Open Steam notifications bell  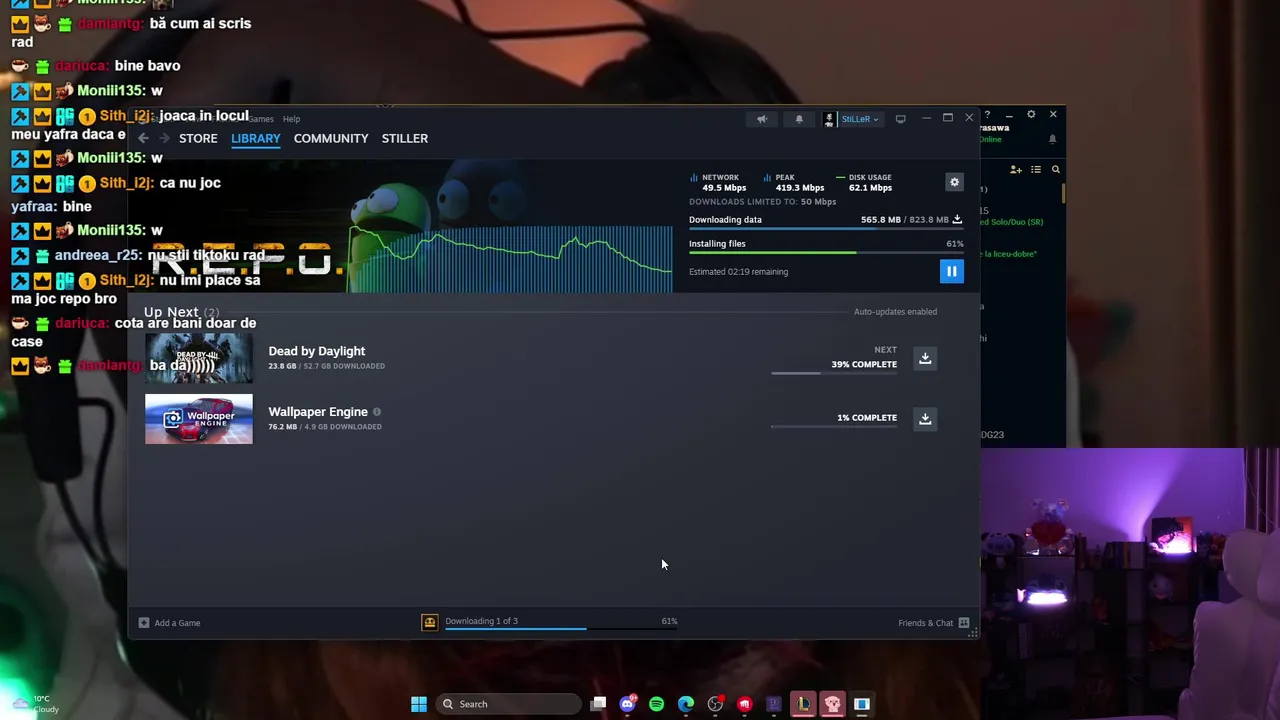click(799, 119)
